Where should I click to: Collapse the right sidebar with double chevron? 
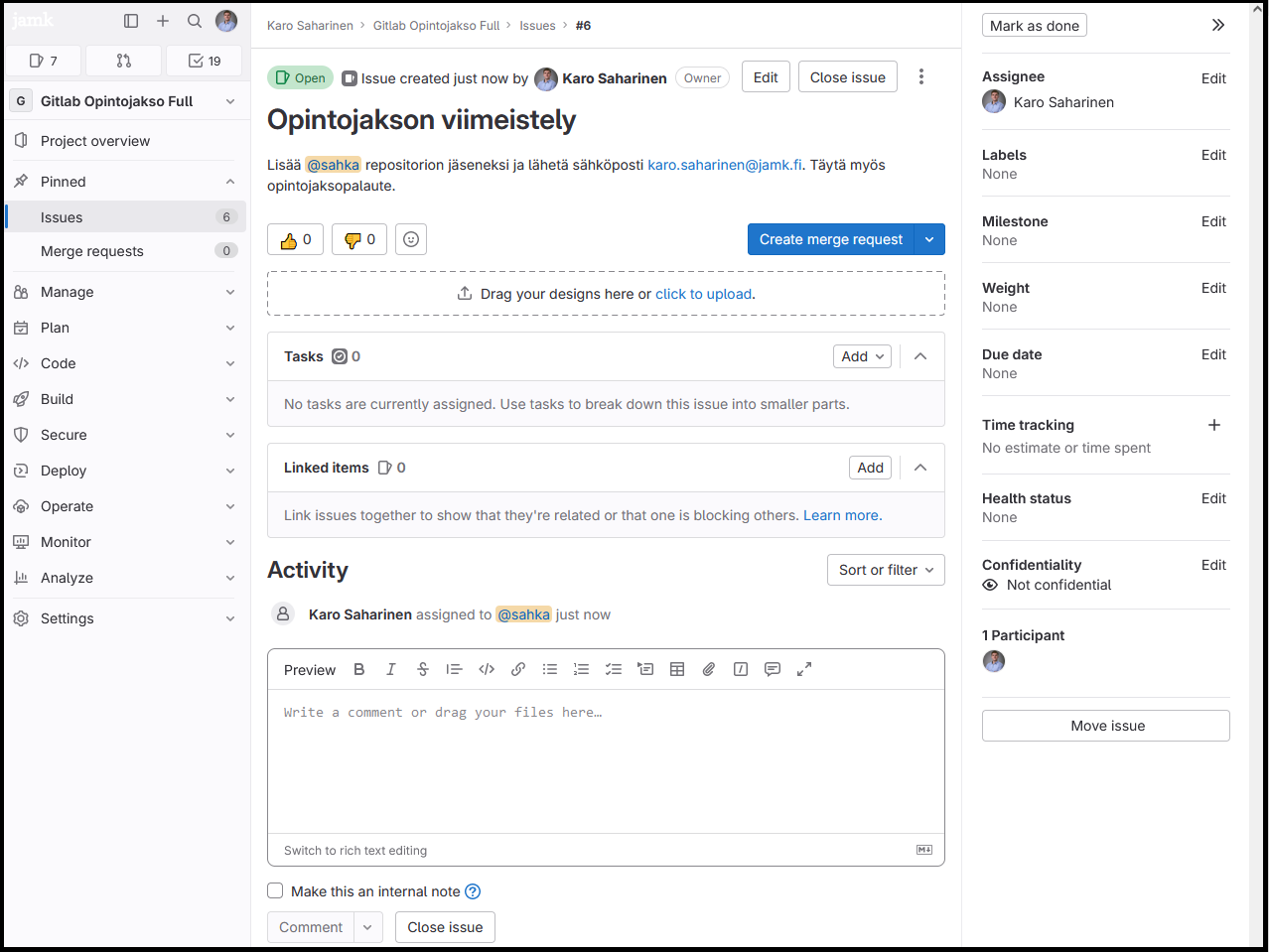click(1217, 26)
